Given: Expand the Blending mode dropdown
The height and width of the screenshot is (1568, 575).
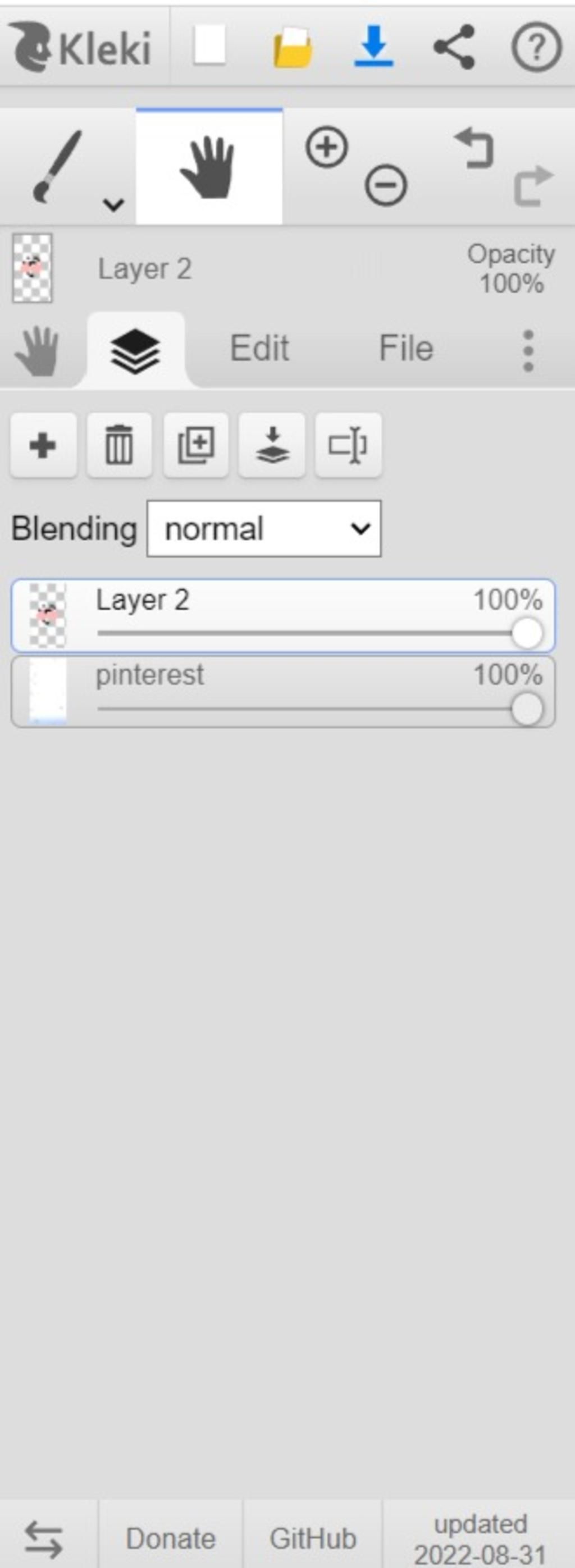Looking at the screenshot, I should [x=264, y=528].
